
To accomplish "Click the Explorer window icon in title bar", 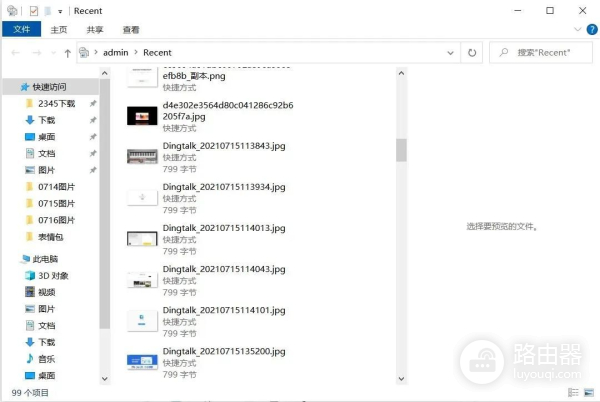I will pos(12,11).
